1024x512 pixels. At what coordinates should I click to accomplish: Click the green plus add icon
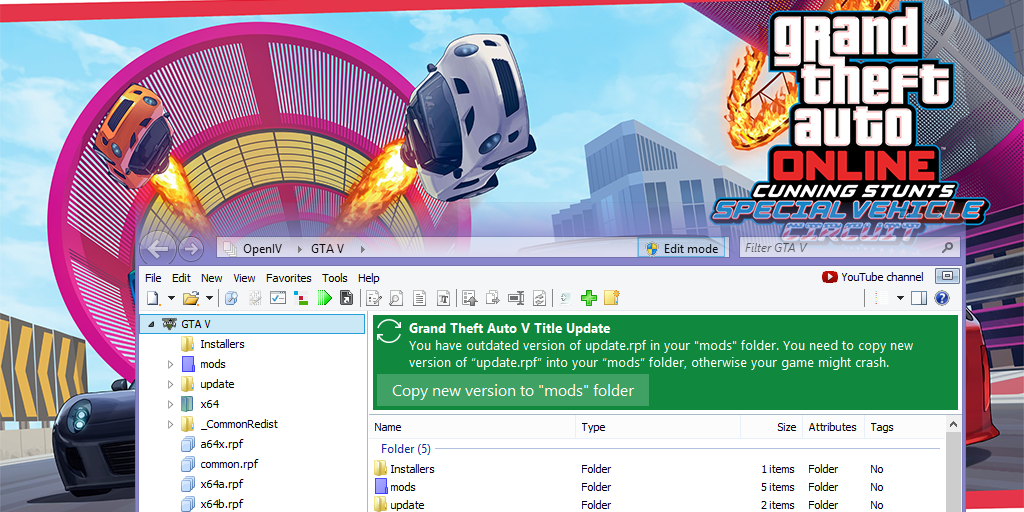click(x=589, y=298)
